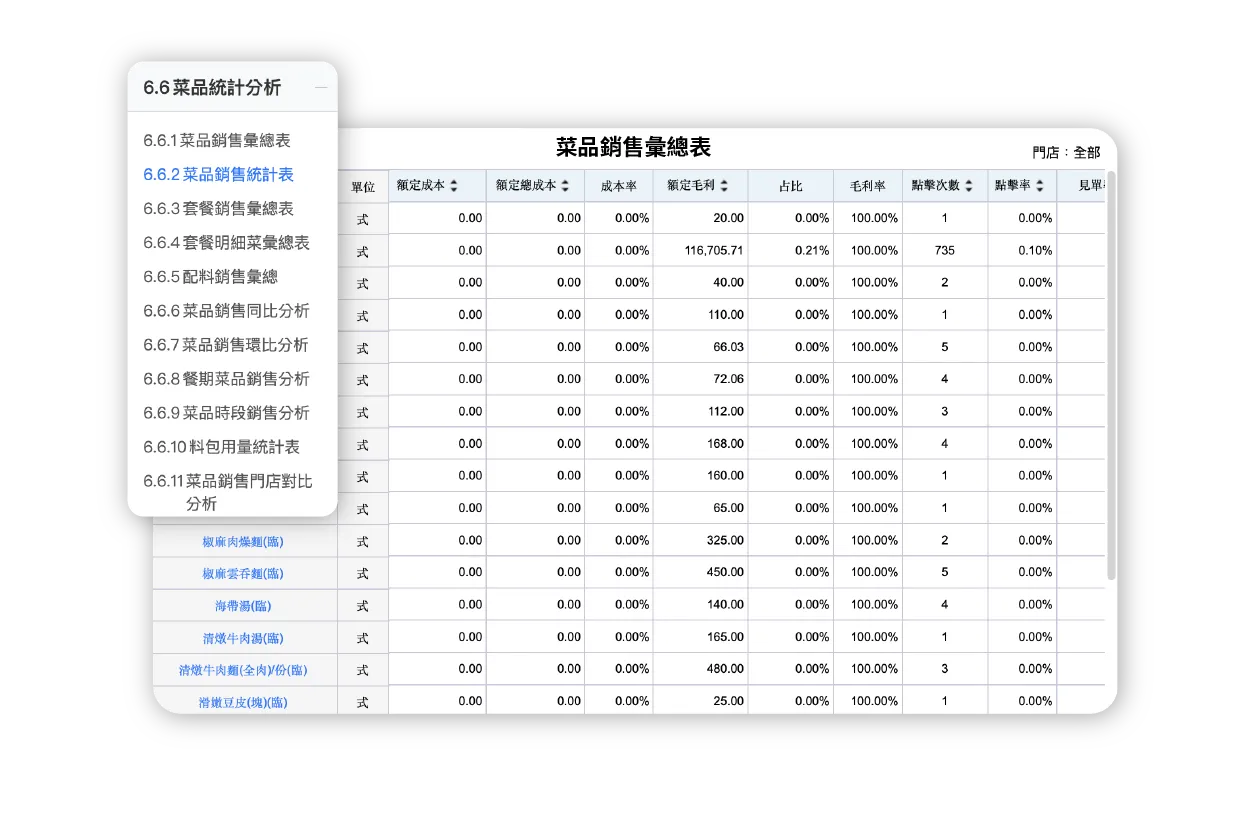Select the 110.00 gross profit cell

click(700, 315)
